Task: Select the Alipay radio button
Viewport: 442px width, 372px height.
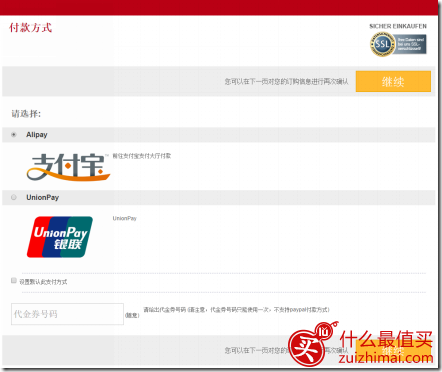Action: pyautogui.click(x=14, y=135)
